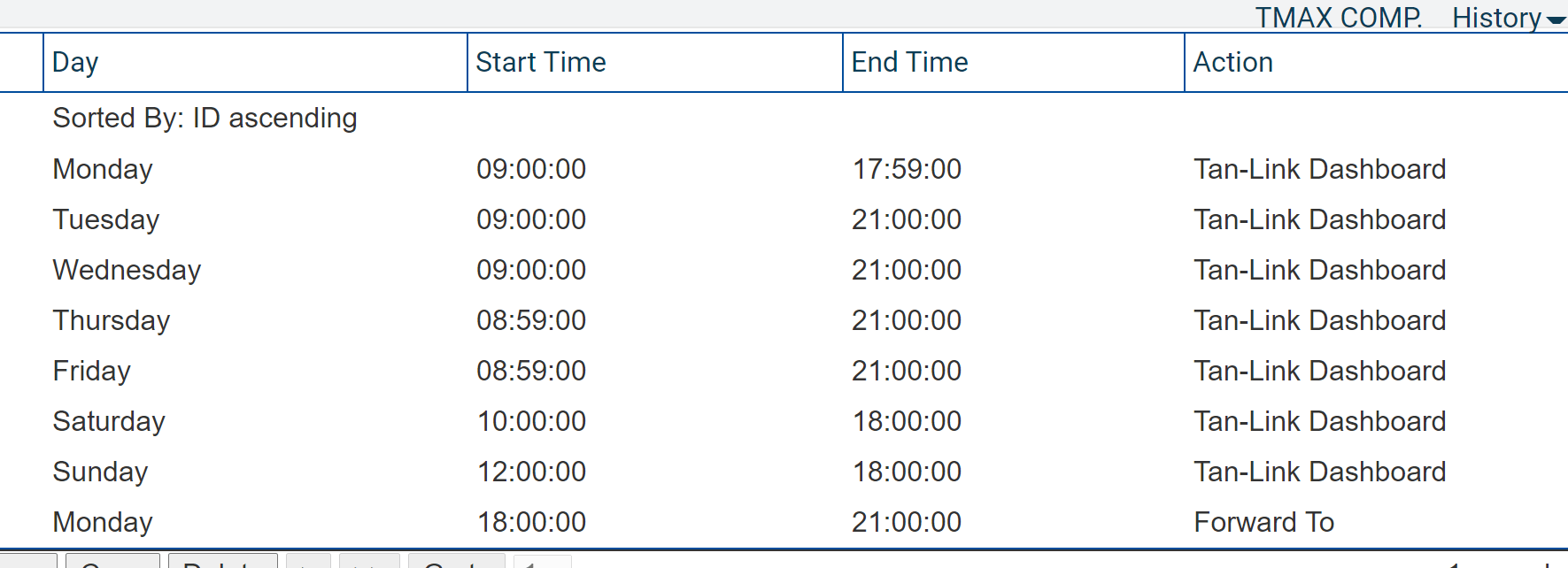Sort table by the Start Time column

(x=540, y=62)
